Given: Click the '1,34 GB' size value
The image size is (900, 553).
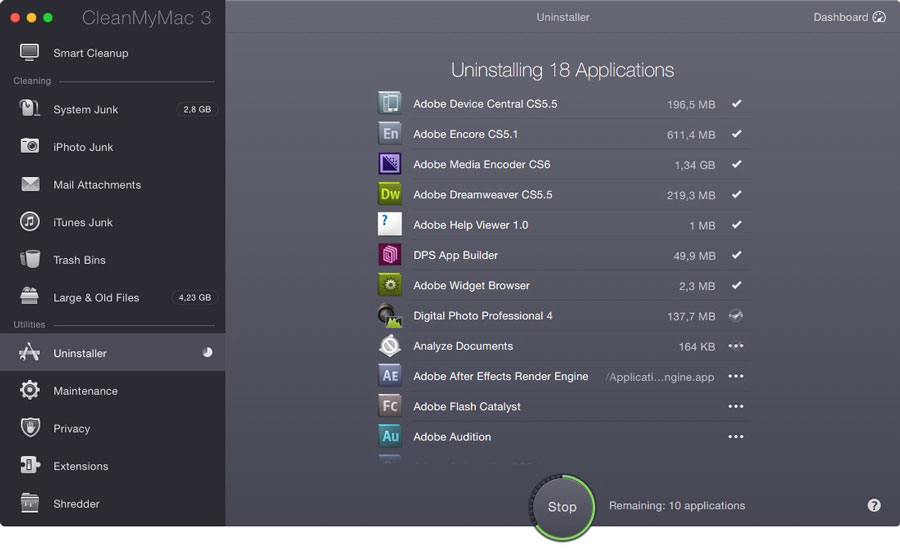Looking at the screenshot, I should (x=695, y=165).
